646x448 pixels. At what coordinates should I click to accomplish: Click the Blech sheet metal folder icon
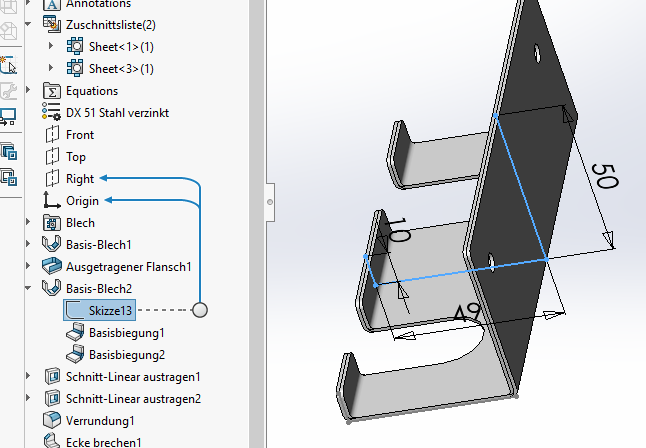52,223
